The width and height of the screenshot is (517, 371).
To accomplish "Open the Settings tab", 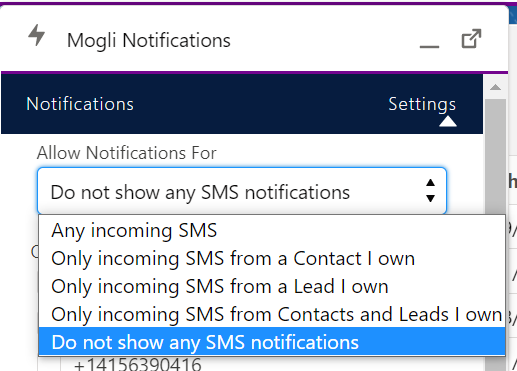I will 422,104.
